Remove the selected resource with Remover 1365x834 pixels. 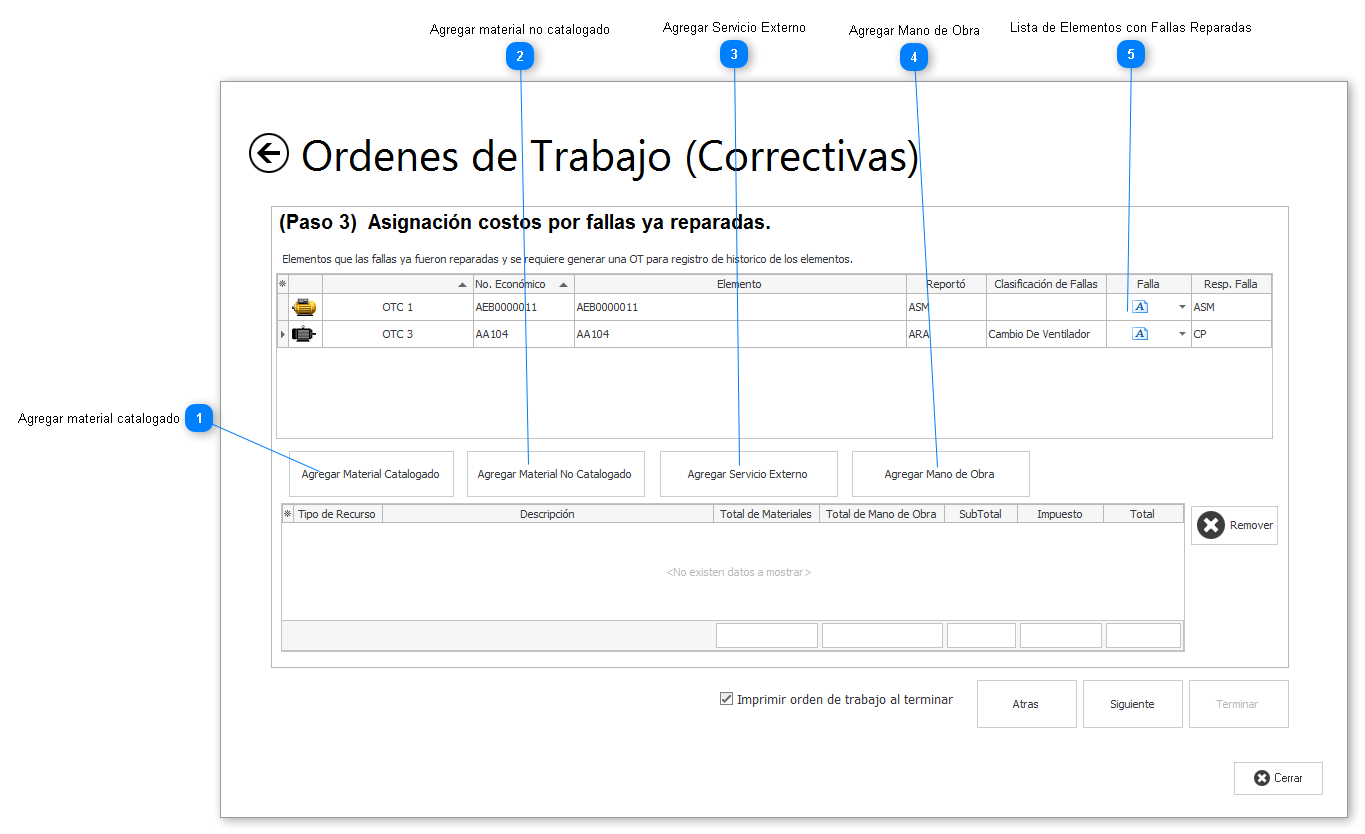click(x=1234, y=525)
